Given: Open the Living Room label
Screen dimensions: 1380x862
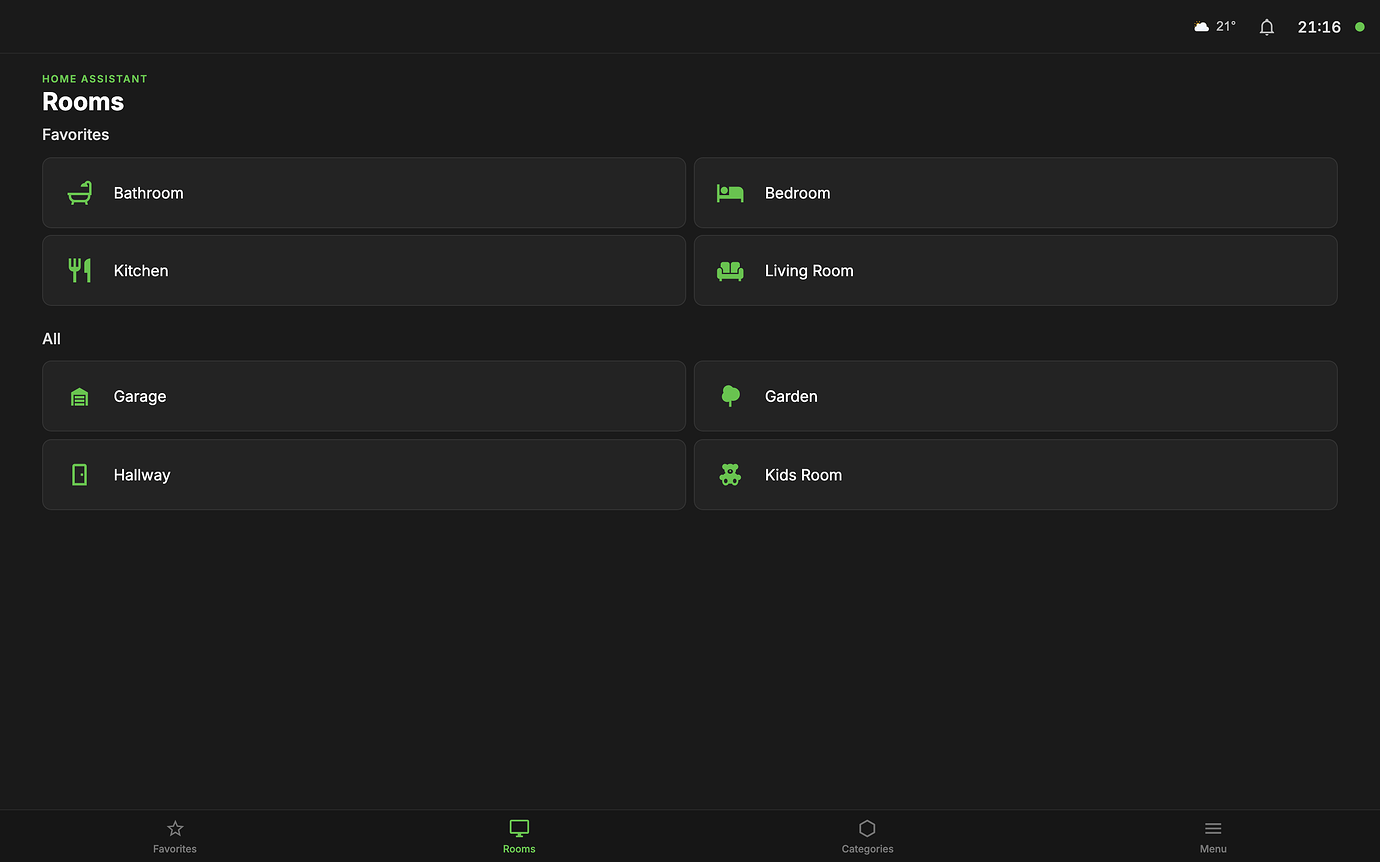Looking at the screenshot, I should 809,271.
